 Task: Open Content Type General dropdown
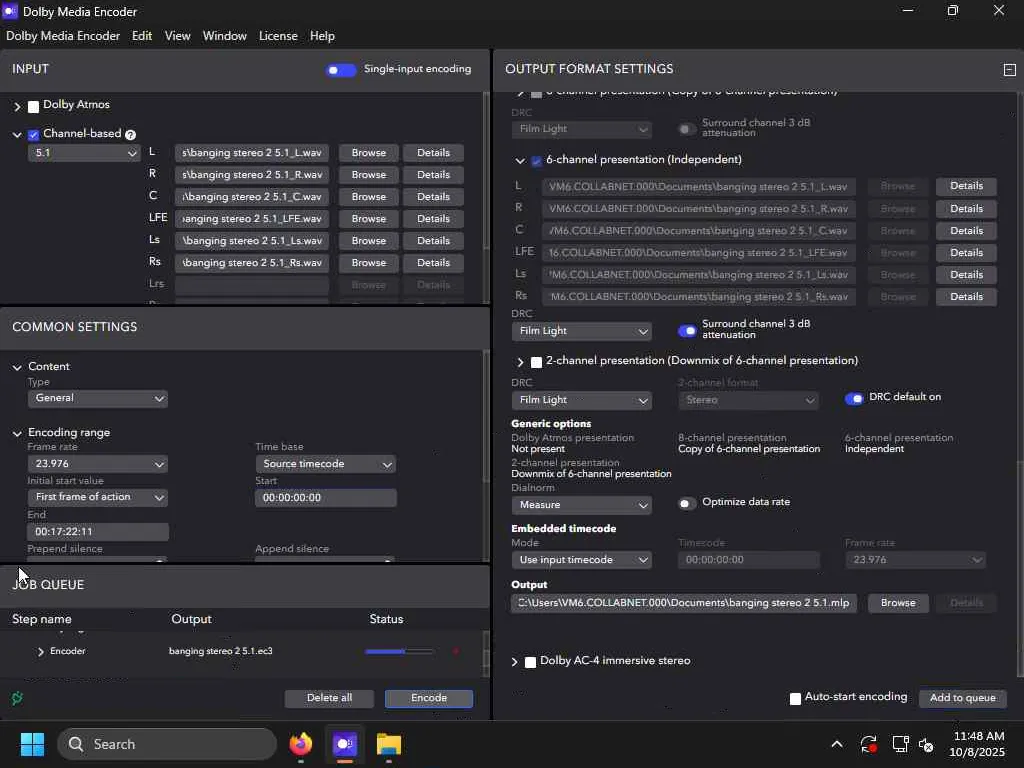click(x=97, y=398)
